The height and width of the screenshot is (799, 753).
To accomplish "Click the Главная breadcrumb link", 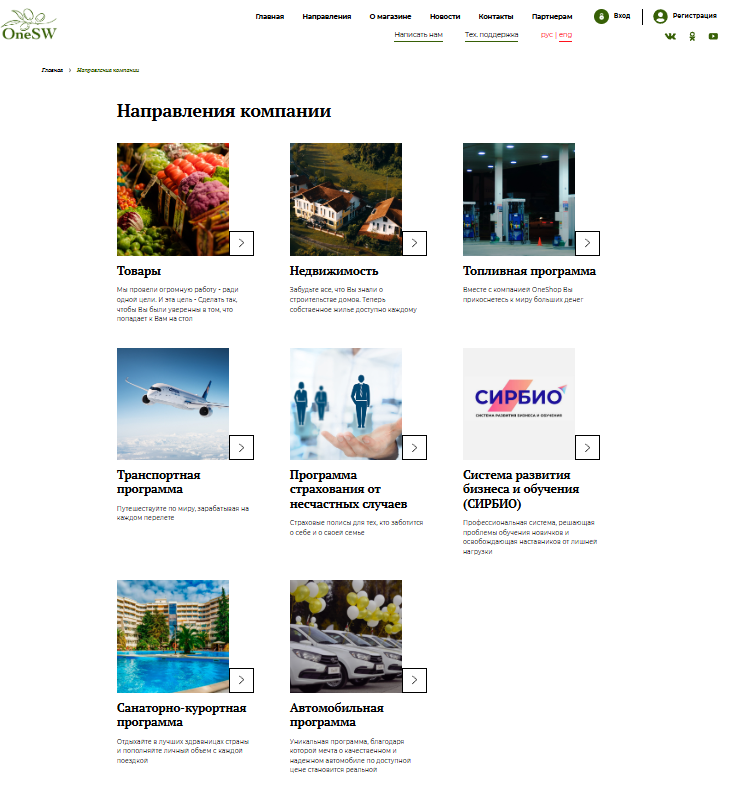I will pyautogui.click(x=52, y=70).
